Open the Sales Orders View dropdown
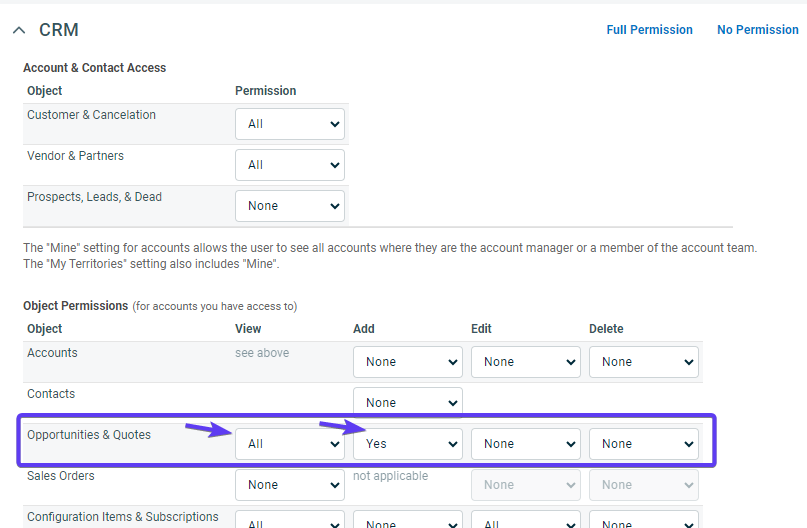The image size is (807, 528). [x=290, y=485]
